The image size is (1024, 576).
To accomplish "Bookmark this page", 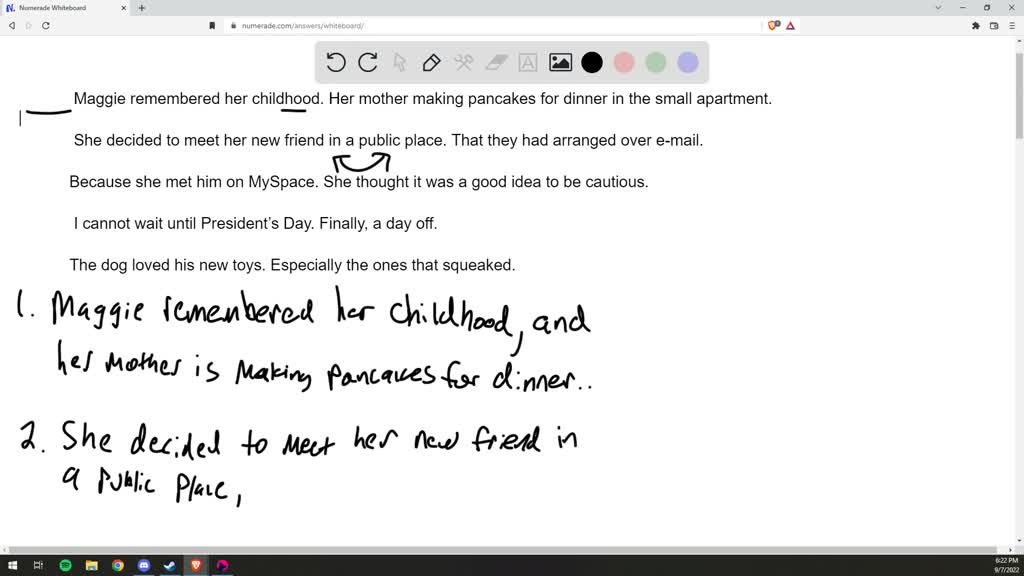I will pos(212,25).
